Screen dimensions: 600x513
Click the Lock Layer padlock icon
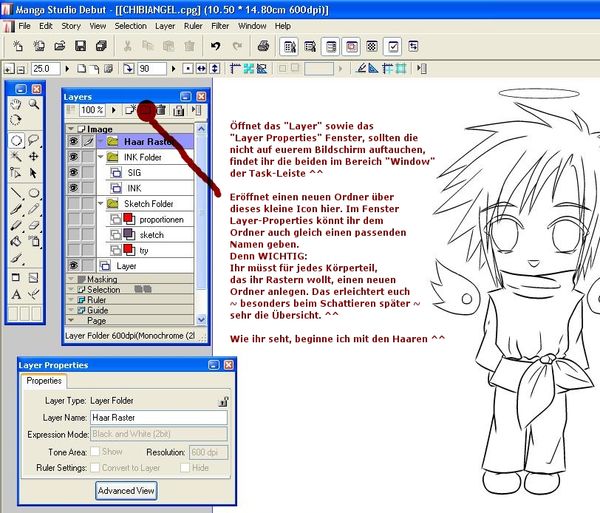click(178, 111)
